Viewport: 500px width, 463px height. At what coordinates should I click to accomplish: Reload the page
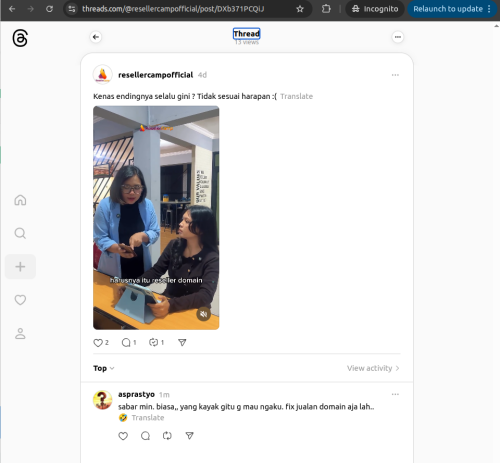click(49, 9)
